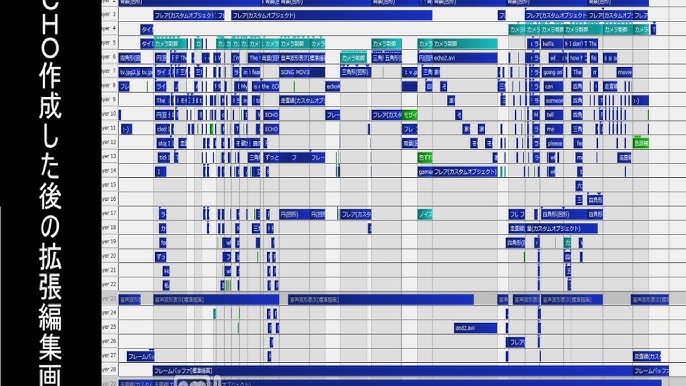This screenshot has height=386, width=686.
Task: Select the teal noise clip on Layer 17
Action: click(x=425, y=214)
